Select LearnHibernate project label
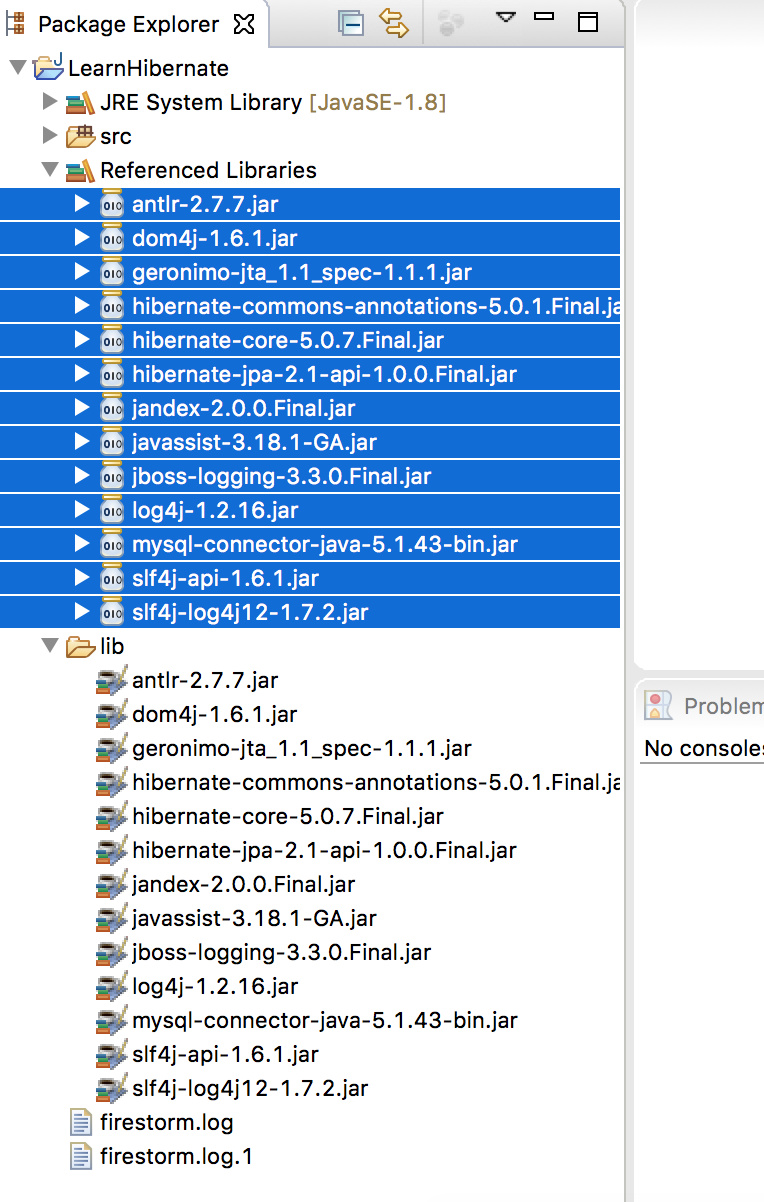 click(148, 69)
